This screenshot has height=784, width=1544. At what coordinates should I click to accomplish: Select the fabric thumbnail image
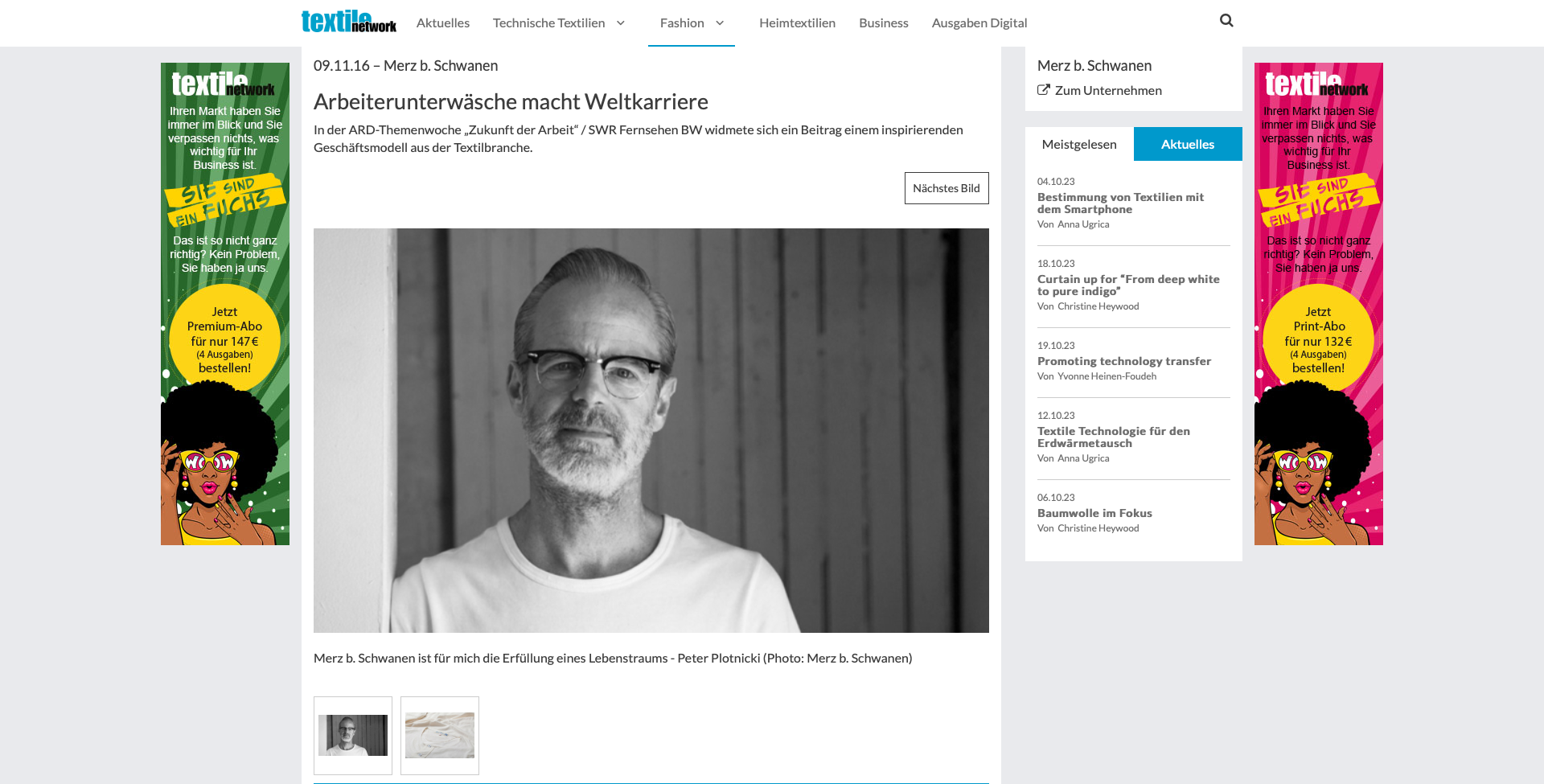coord(440,736)
